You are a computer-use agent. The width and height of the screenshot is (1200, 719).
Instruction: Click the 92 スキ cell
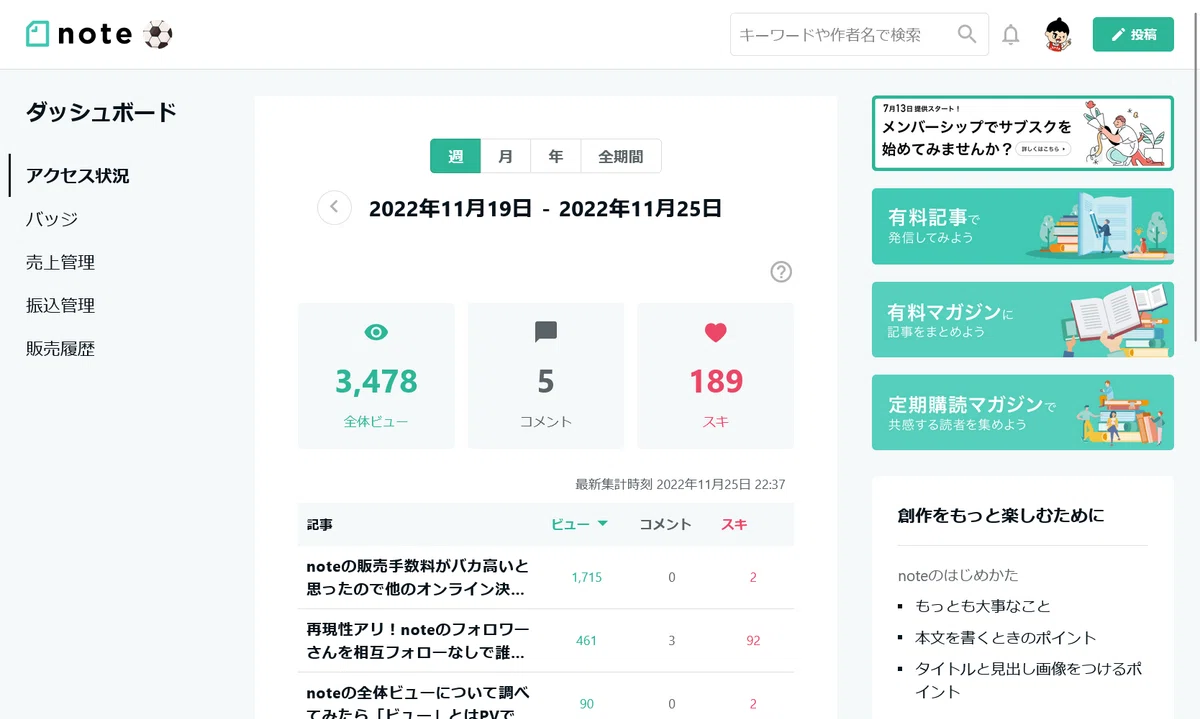click(x=753, y=640)
